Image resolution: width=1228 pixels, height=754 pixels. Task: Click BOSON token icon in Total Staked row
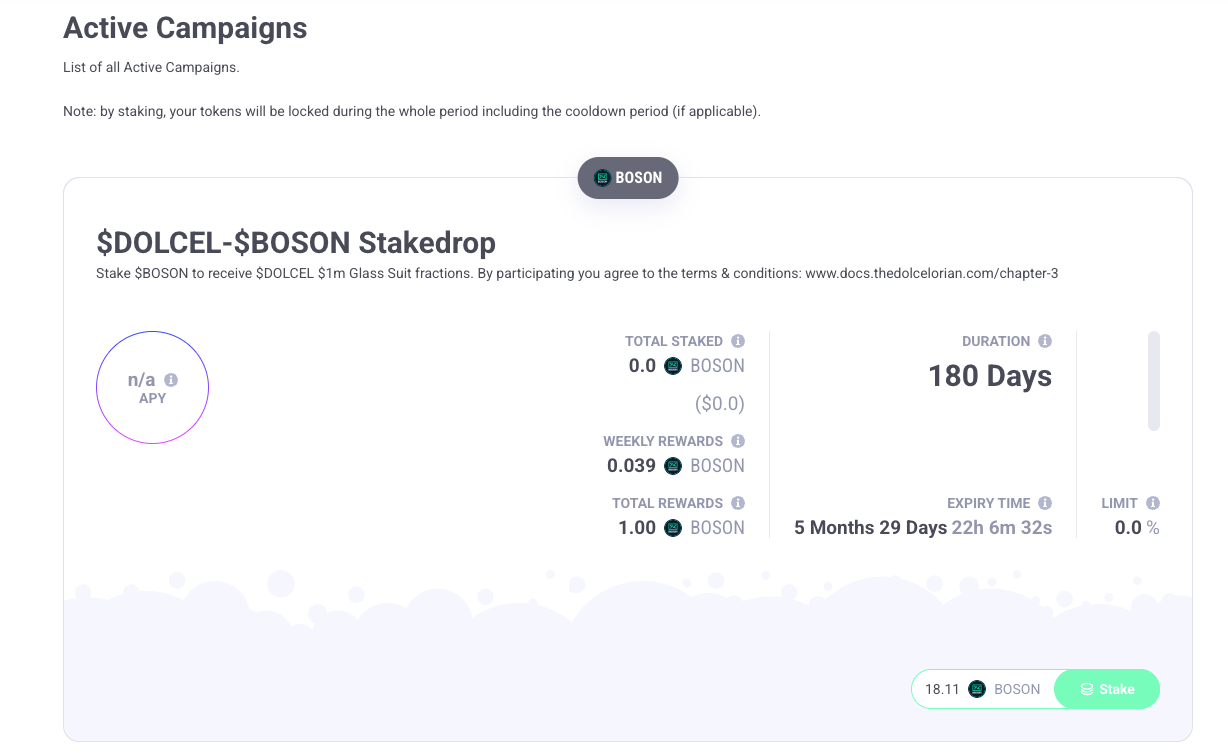(673, 366)
